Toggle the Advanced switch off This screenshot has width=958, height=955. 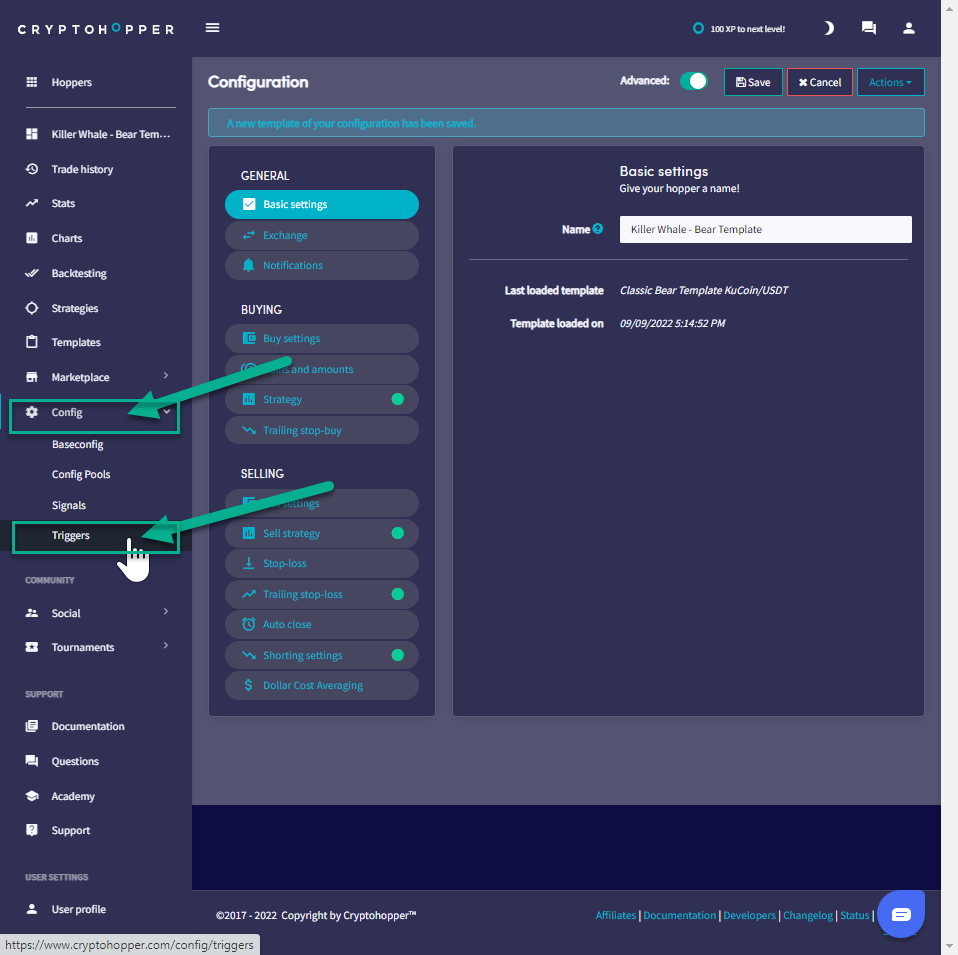[693, 82]
